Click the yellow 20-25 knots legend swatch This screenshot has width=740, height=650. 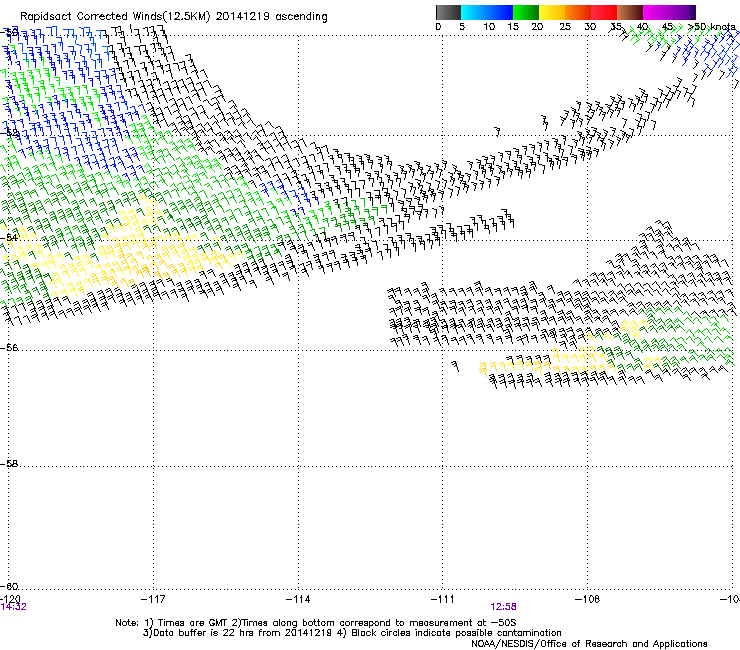[552, 12]
